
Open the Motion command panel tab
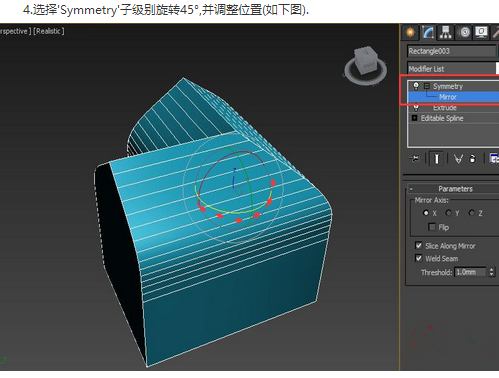[x=464, y=32]
